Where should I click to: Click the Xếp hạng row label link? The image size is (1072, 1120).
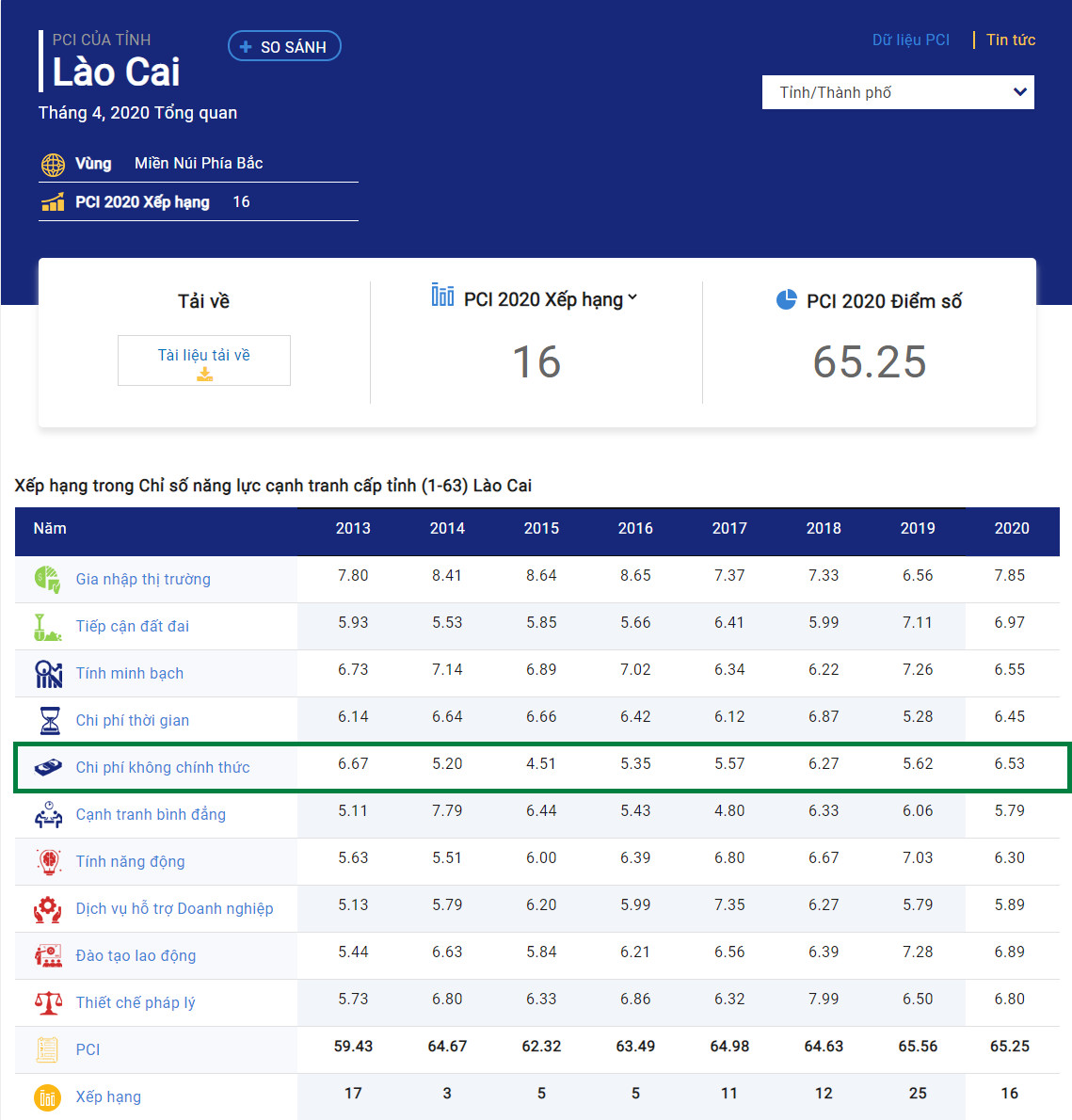click(108, 1097)
